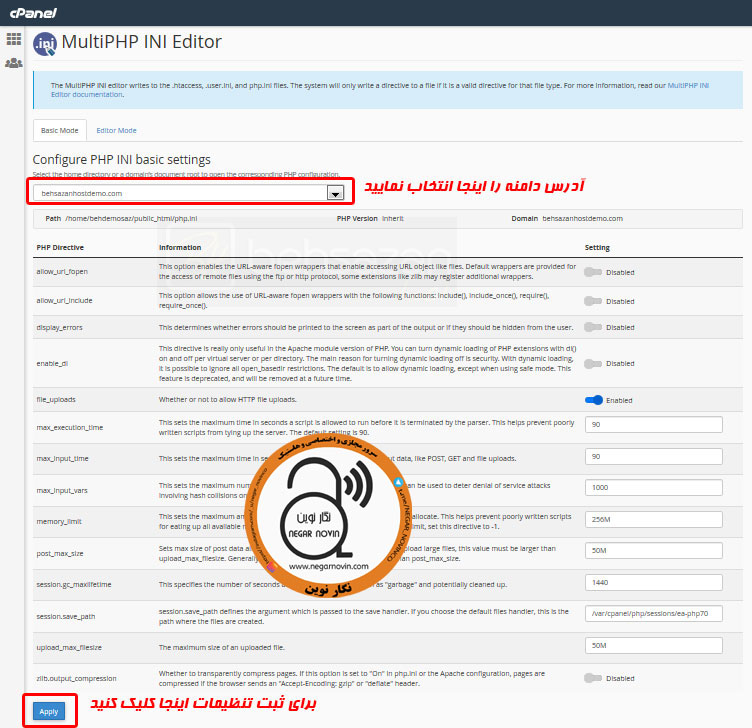Open MultiPHP INI Editor documentation link
The height and width of the screenshot is (728, 752).
point(380,90)
